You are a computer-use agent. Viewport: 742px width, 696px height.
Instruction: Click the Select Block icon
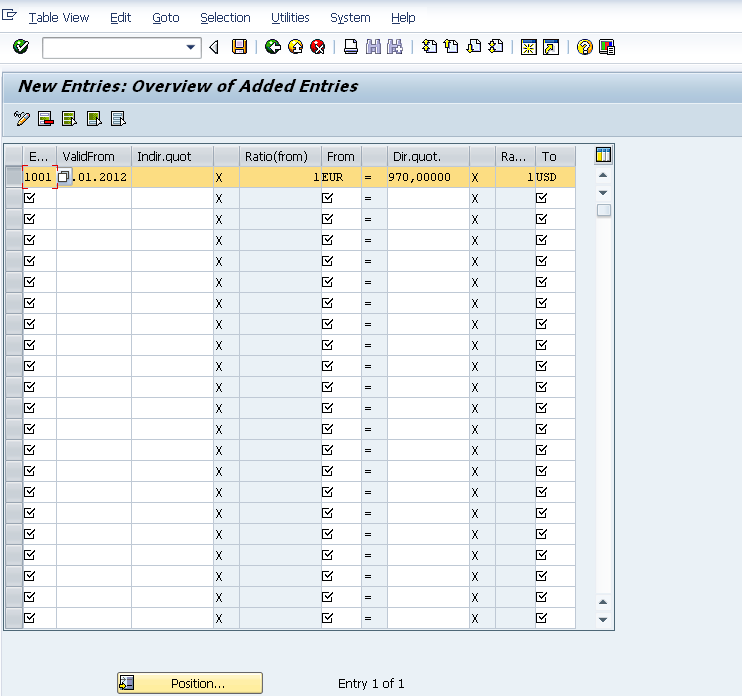pyautogui.click(x=94, y=119)
